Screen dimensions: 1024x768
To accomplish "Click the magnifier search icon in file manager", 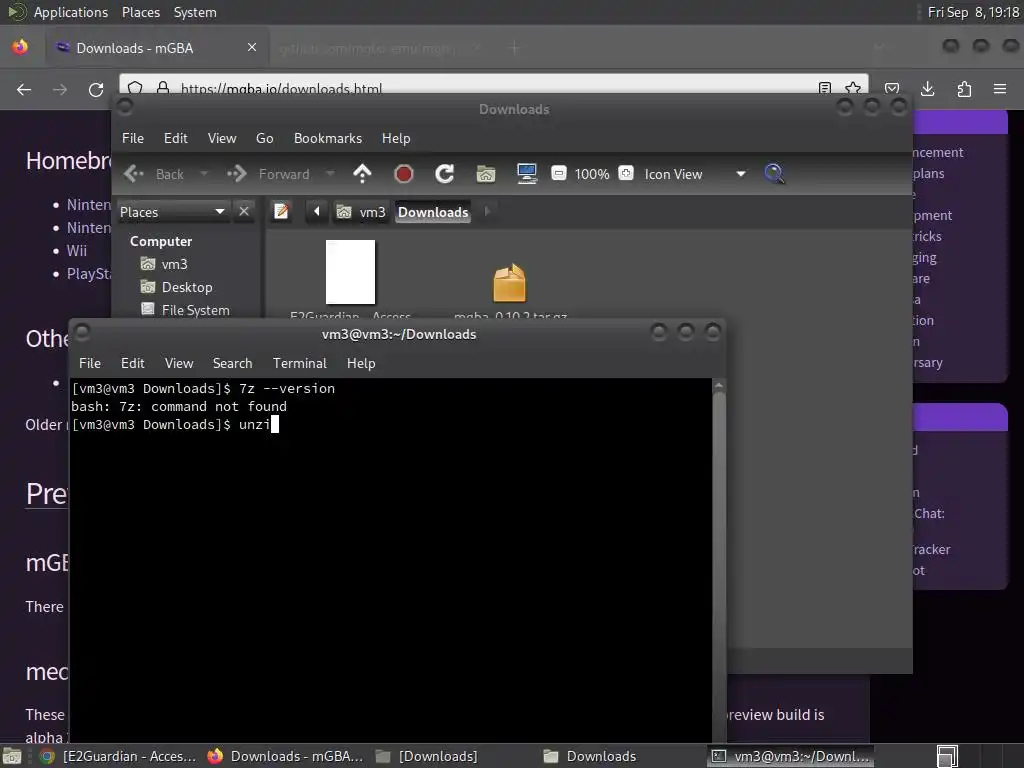I will (774, 174).
